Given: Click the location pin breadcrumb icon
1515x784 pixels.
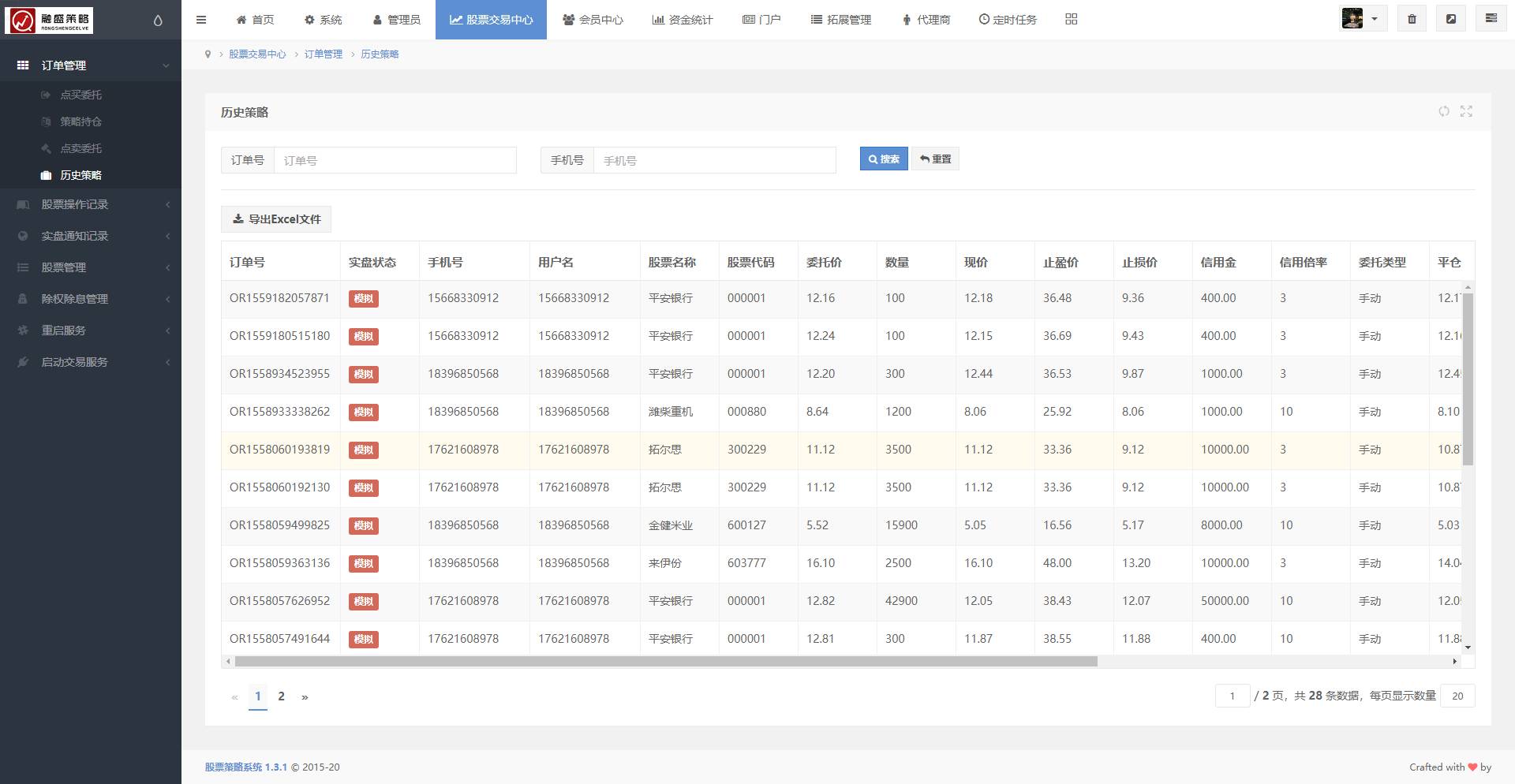Looking at the screenshot, I should (208, 54).
